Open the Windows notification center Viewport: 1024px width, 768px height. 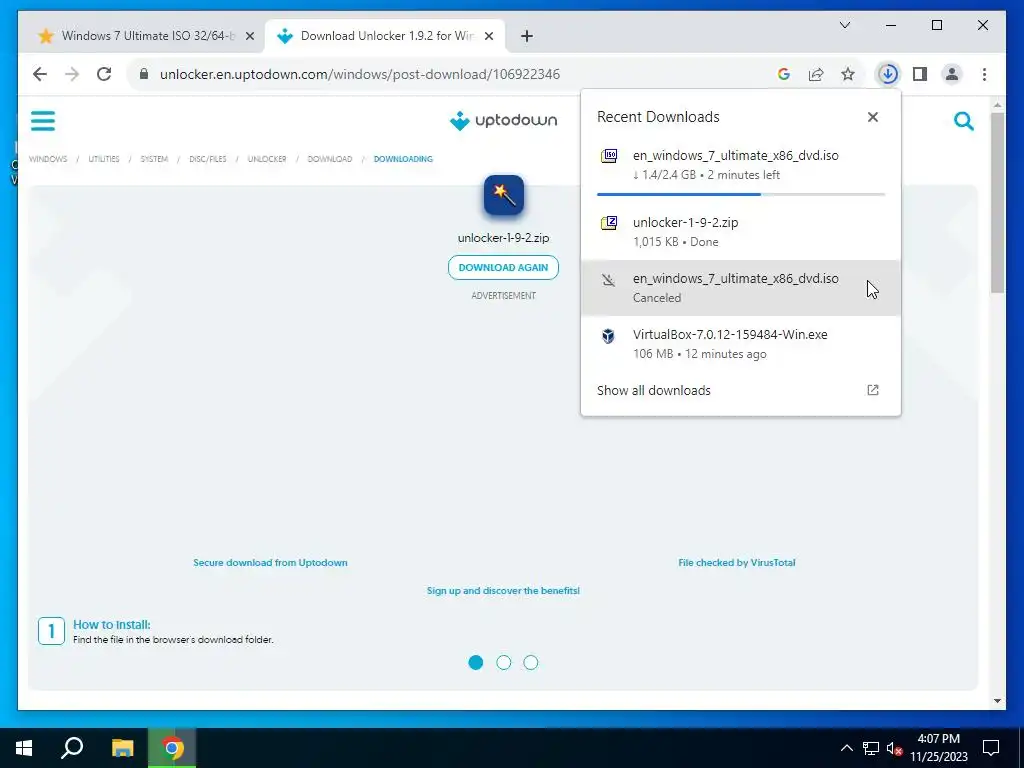click(991, 748)
